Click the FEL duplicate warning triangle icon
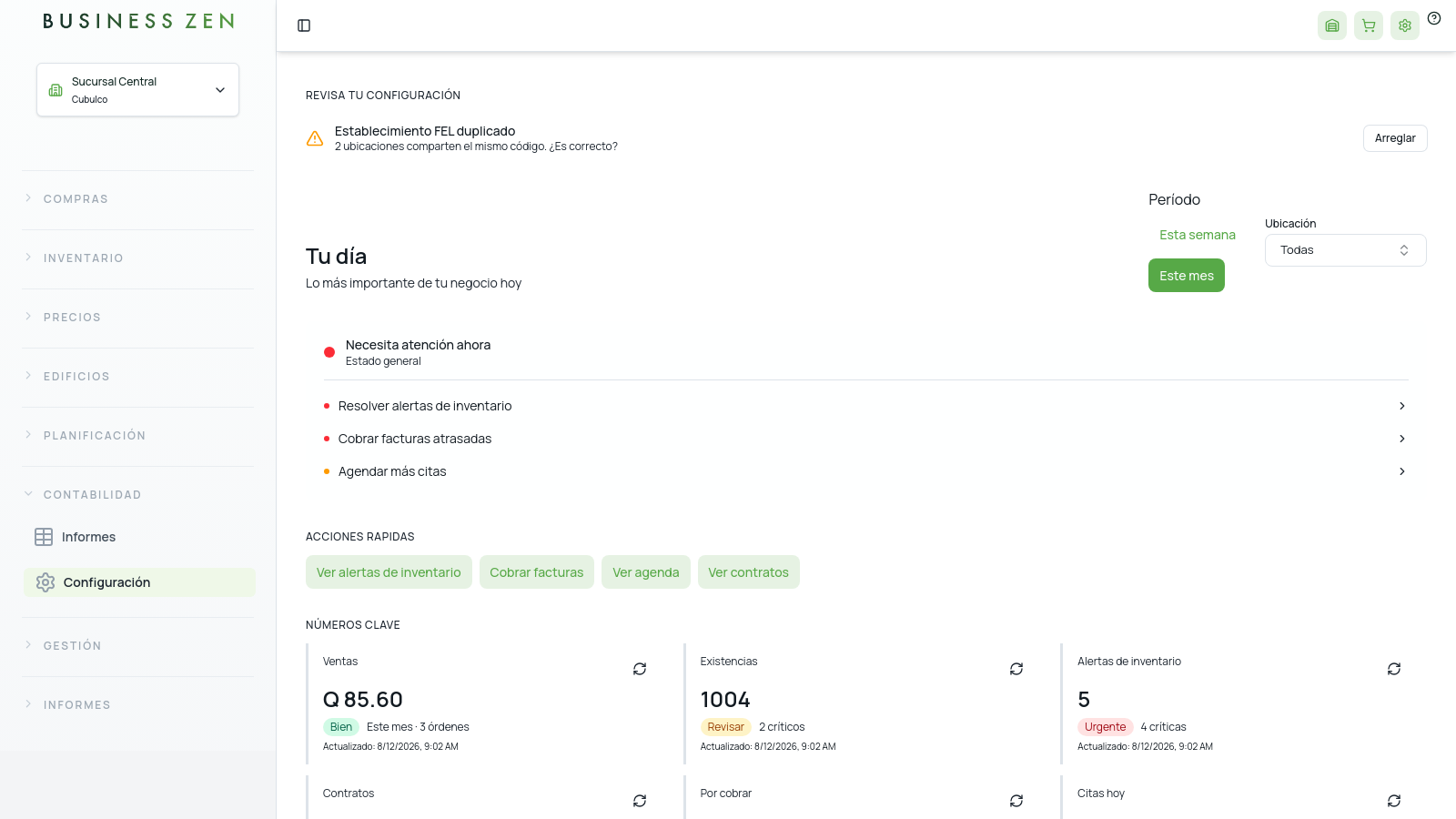Viewport: 1456px width, 819px height. click(315, 138)
